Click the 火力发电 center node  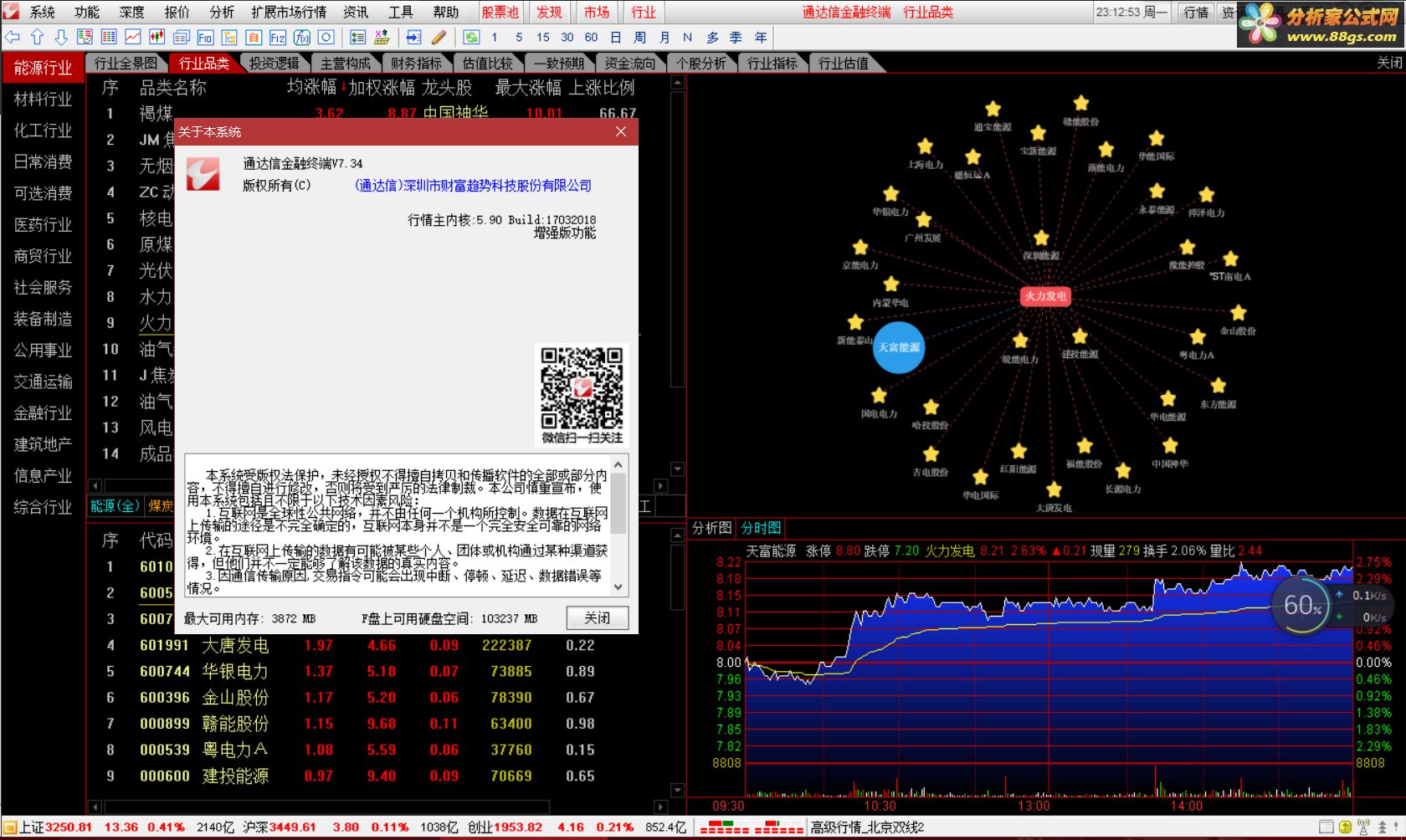click(x=1045, y=295)
